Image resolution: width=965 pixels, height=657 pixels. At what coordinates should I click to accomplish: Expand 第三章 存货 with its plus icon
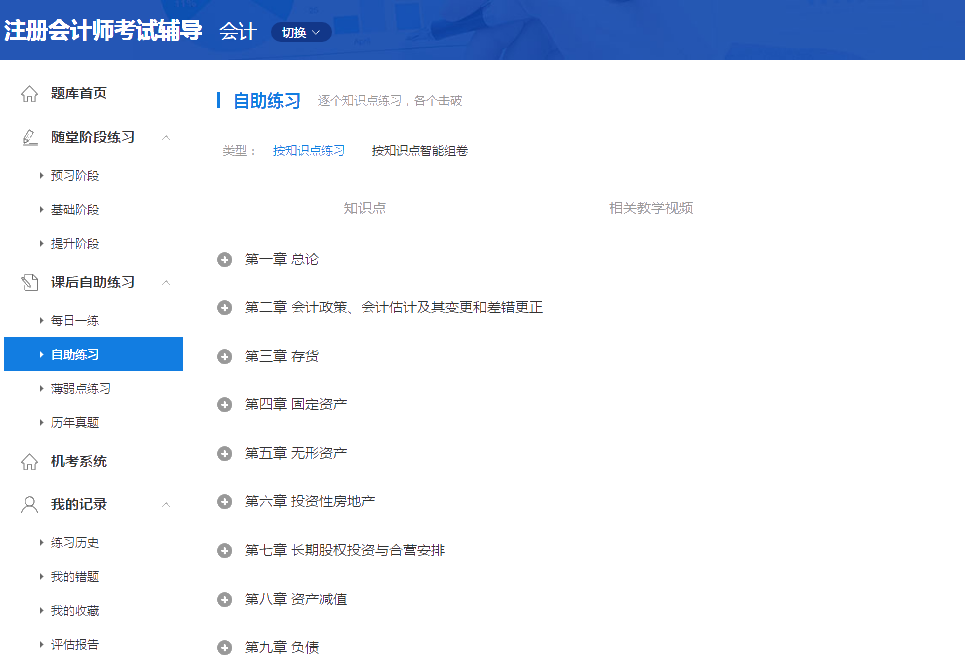(224, 355)
